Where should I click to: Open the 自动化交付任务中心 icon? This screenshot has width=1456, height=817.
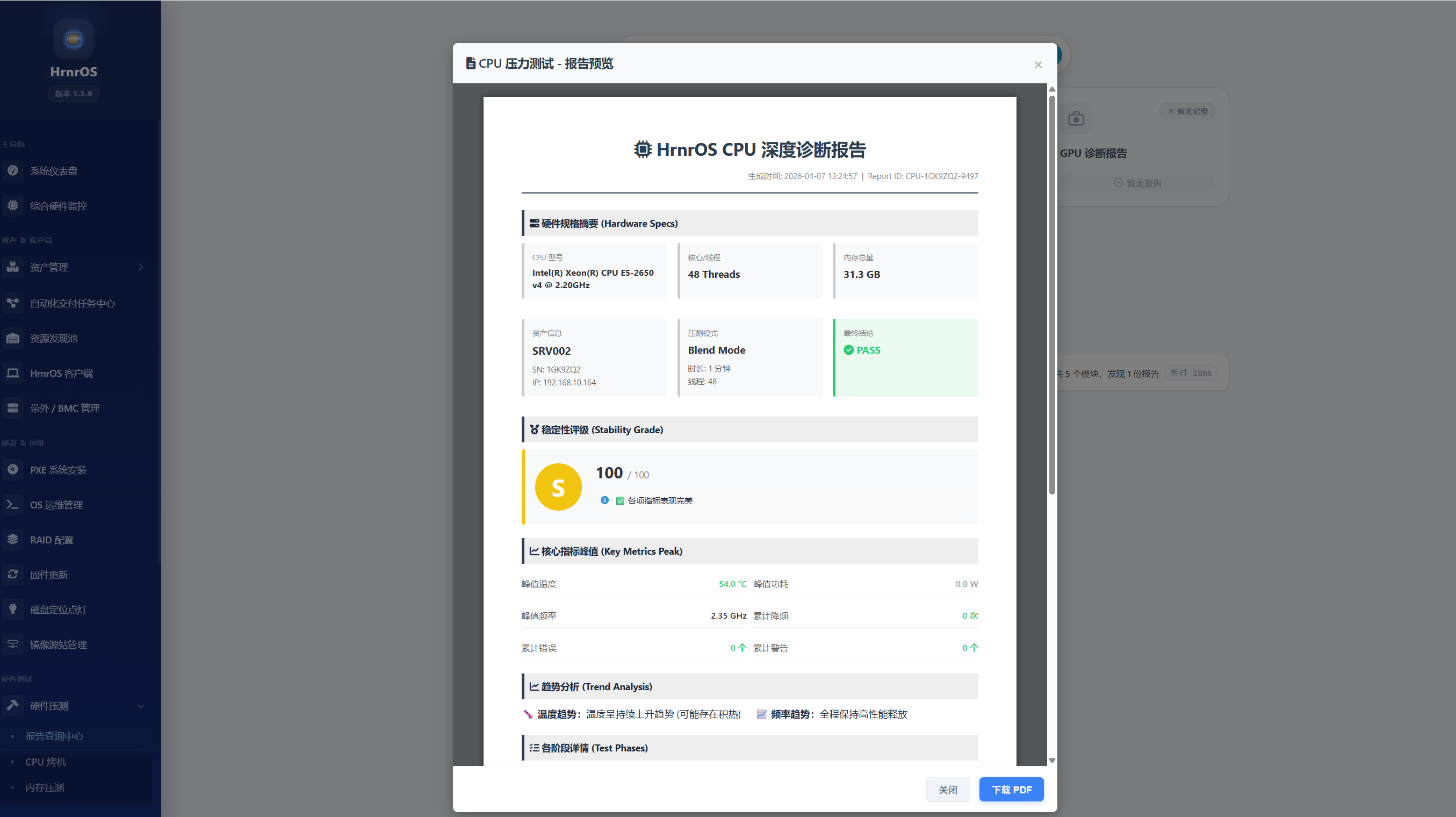(x=13, y=303)
